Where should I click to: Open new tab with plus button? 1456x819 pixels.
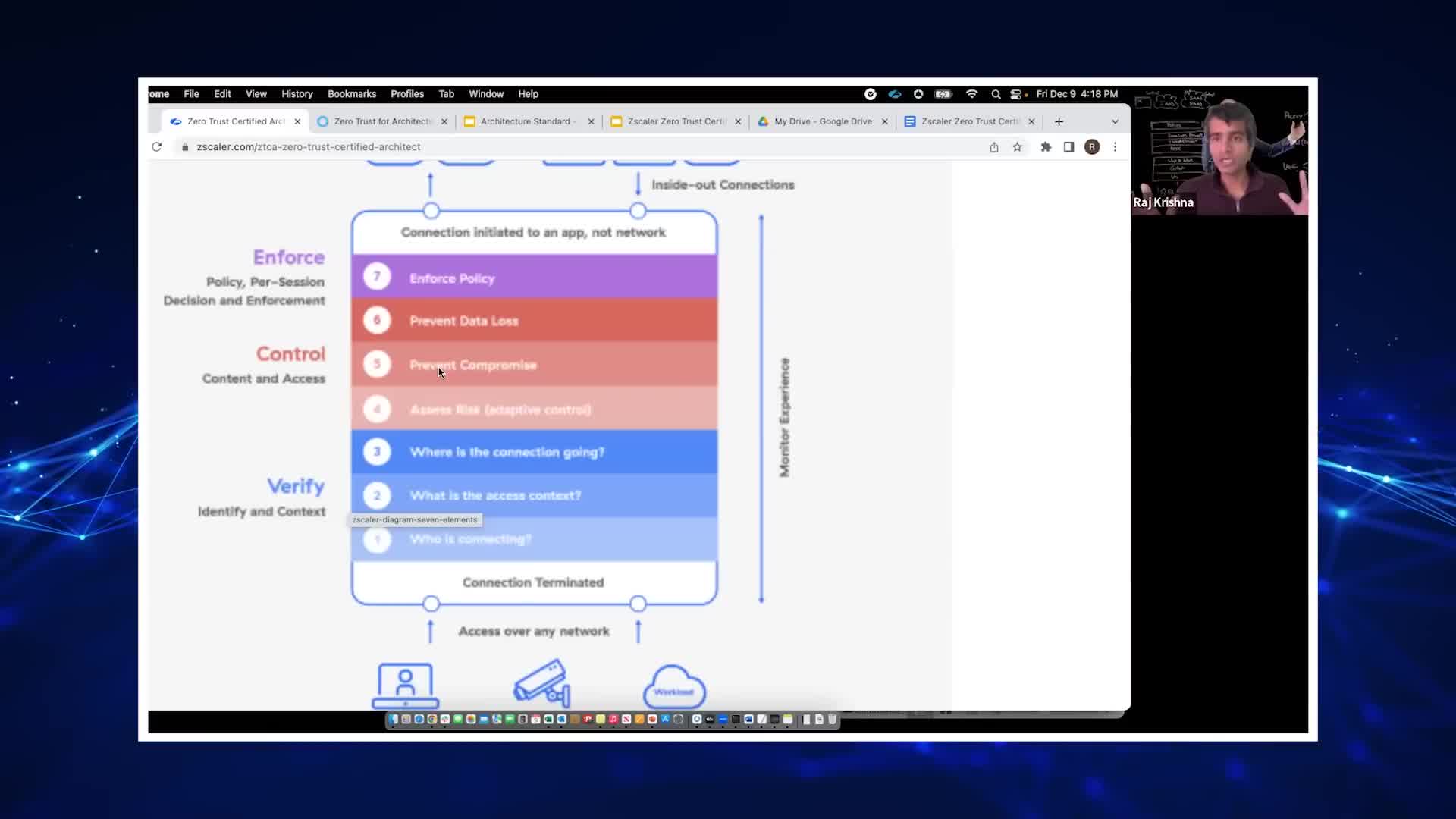(x=1059, y=121)
